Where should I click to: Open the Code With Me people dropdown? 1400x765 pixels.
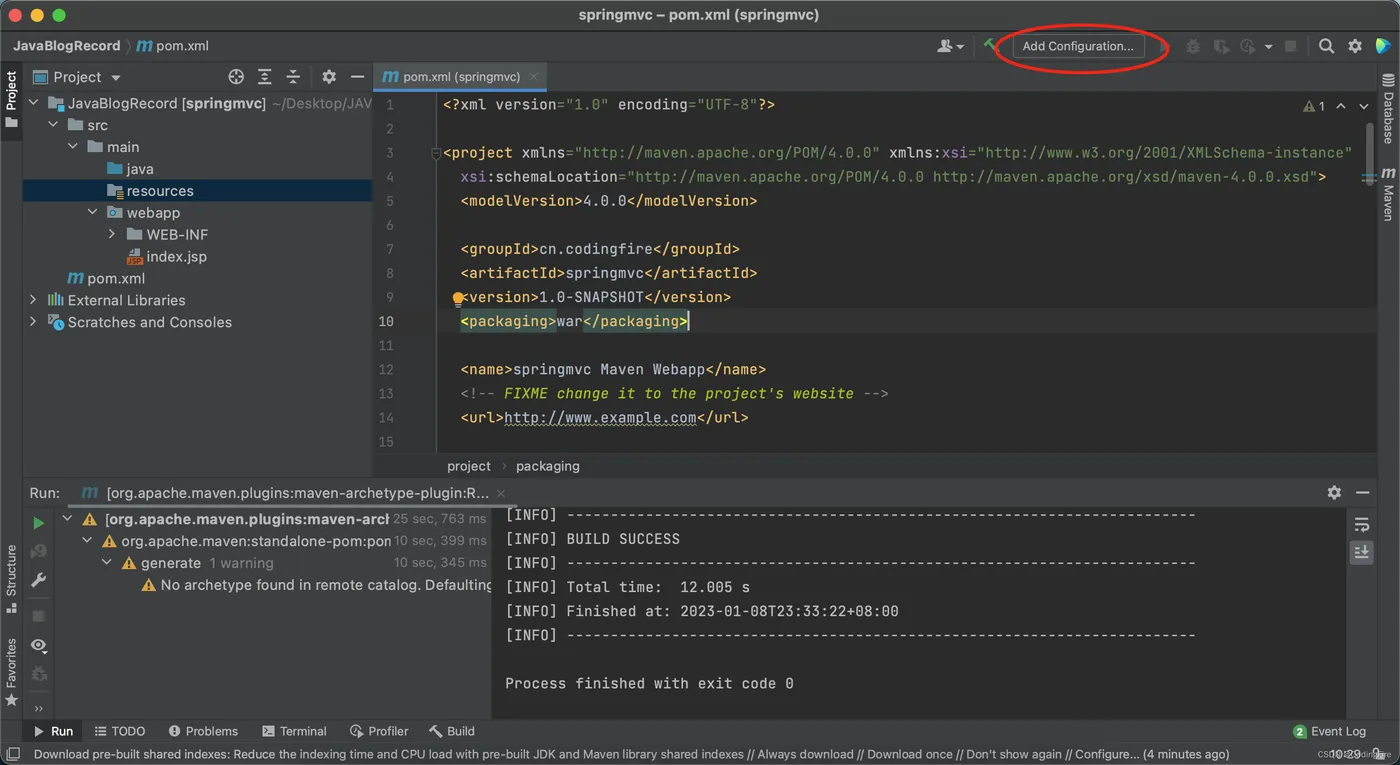click(x=950, y=46)
